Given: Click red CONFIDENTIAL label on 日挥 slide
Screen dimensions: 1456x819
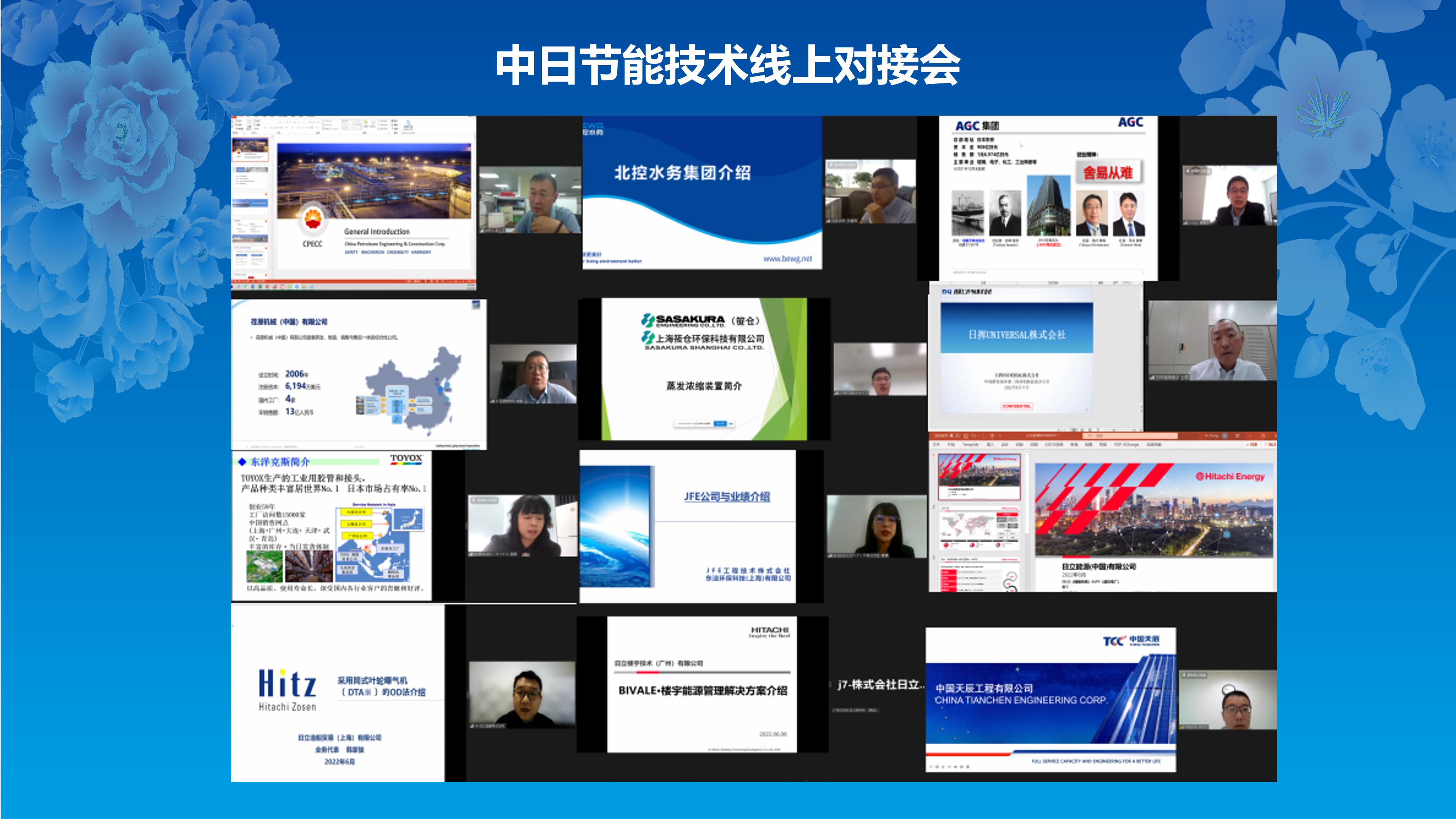Looking at the screenshot, I should tap(1016, 406).
